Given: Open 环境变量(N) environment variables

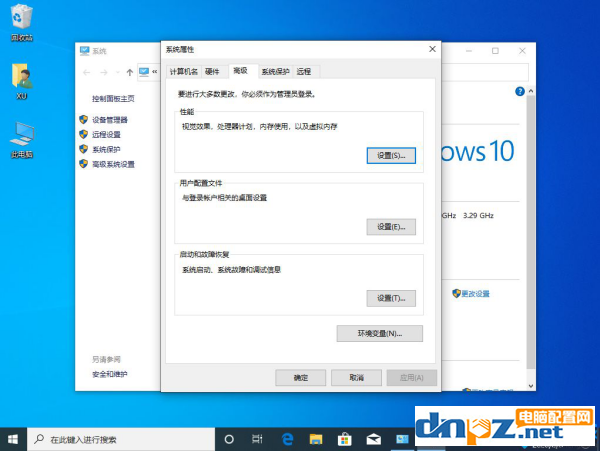Looking at the screenshot, I should coord(380,334).
